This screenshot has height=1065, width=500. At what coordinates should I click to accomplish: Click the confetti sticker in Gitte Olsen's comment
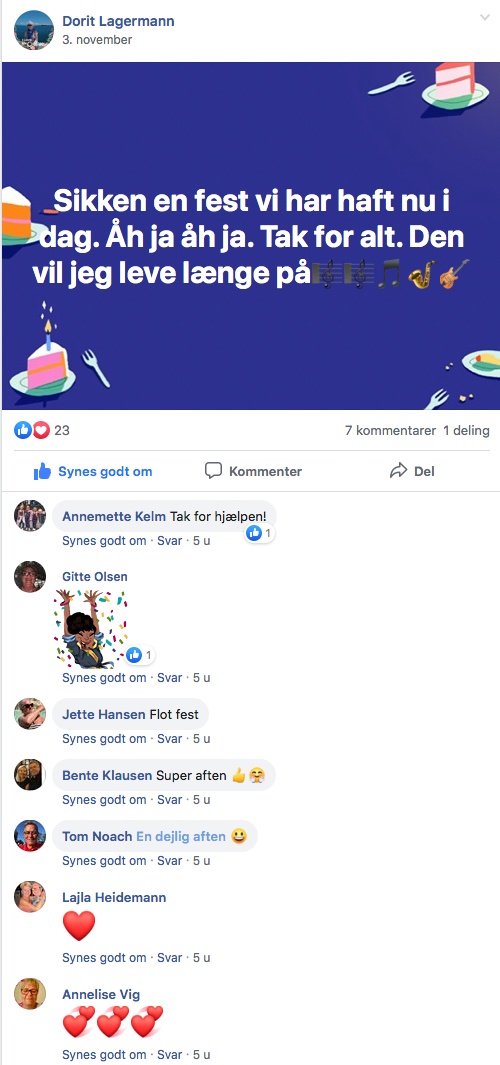[x=91, y=628]
